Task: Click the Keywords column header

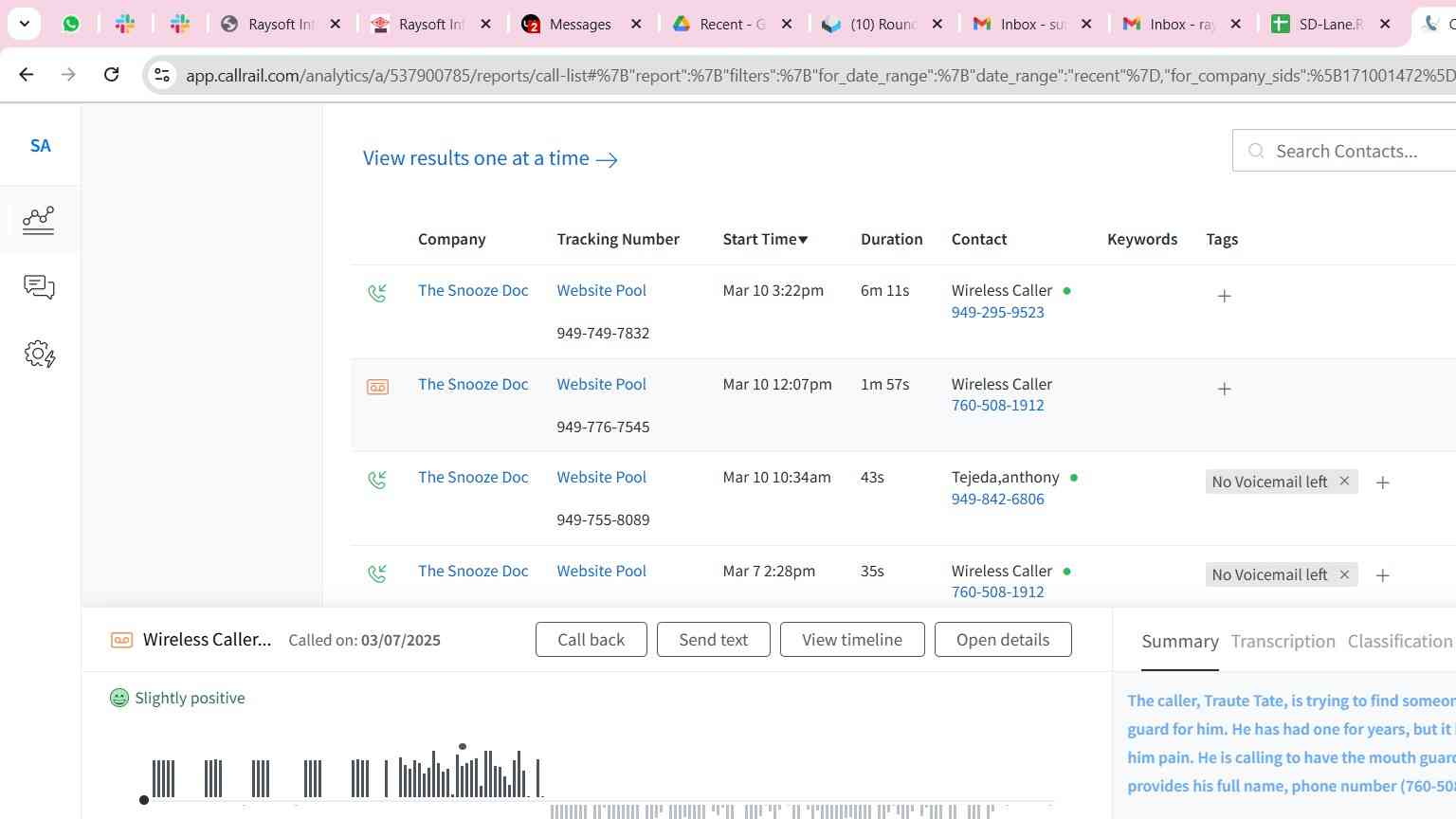Action: (1142, 239)
